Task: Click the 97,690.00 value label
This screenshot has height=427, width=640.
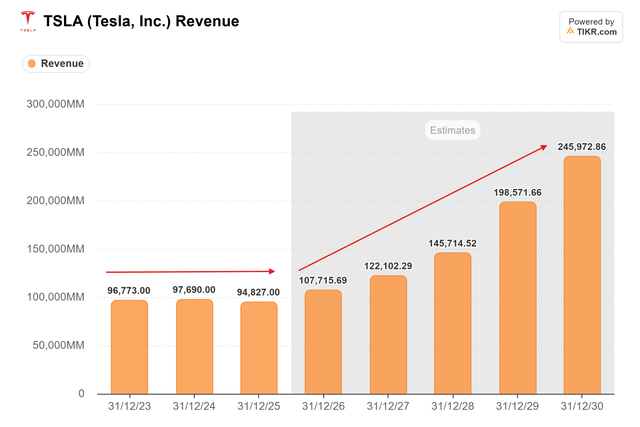Action: click(x=194, y=290)
